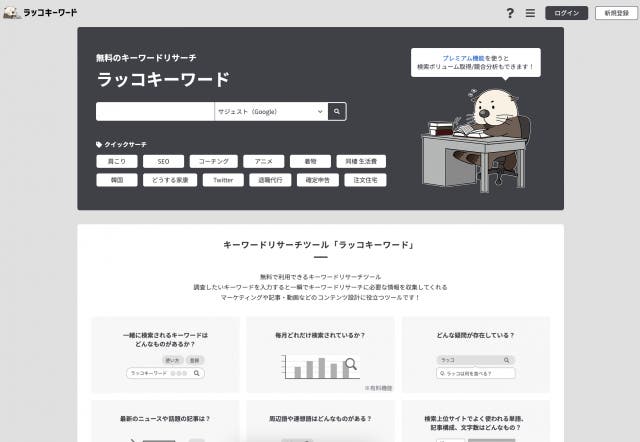Select the 韓国 quick search tag
Viewport: 640px width, 442px height.
(117, 180)
